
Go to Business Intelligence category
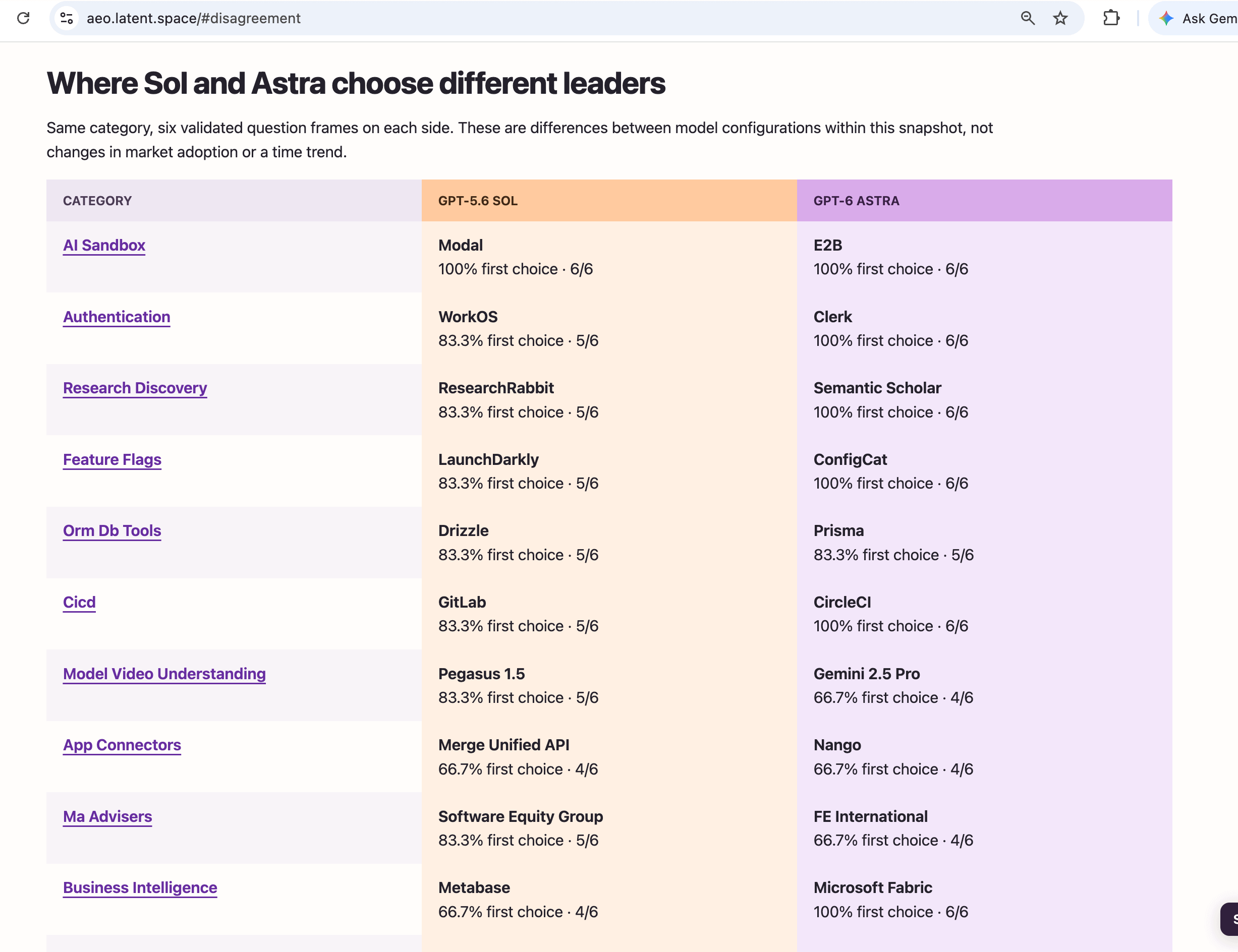tap(140, 888)
